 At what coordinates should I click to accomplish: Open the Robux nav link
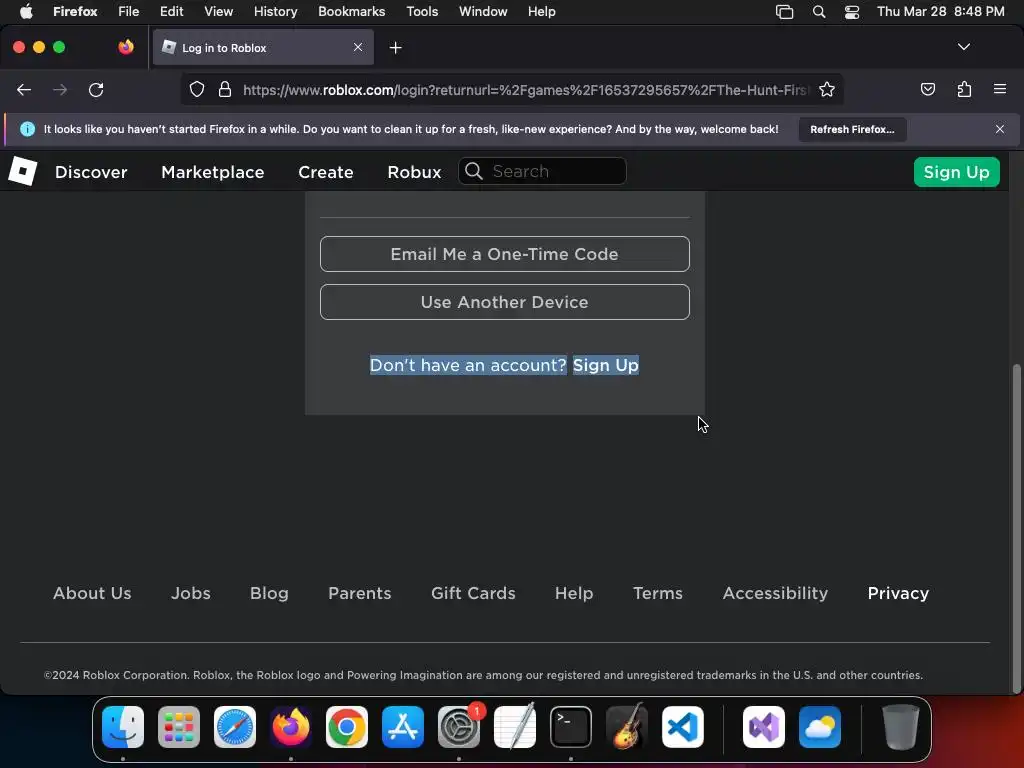[x=414, y=172]
